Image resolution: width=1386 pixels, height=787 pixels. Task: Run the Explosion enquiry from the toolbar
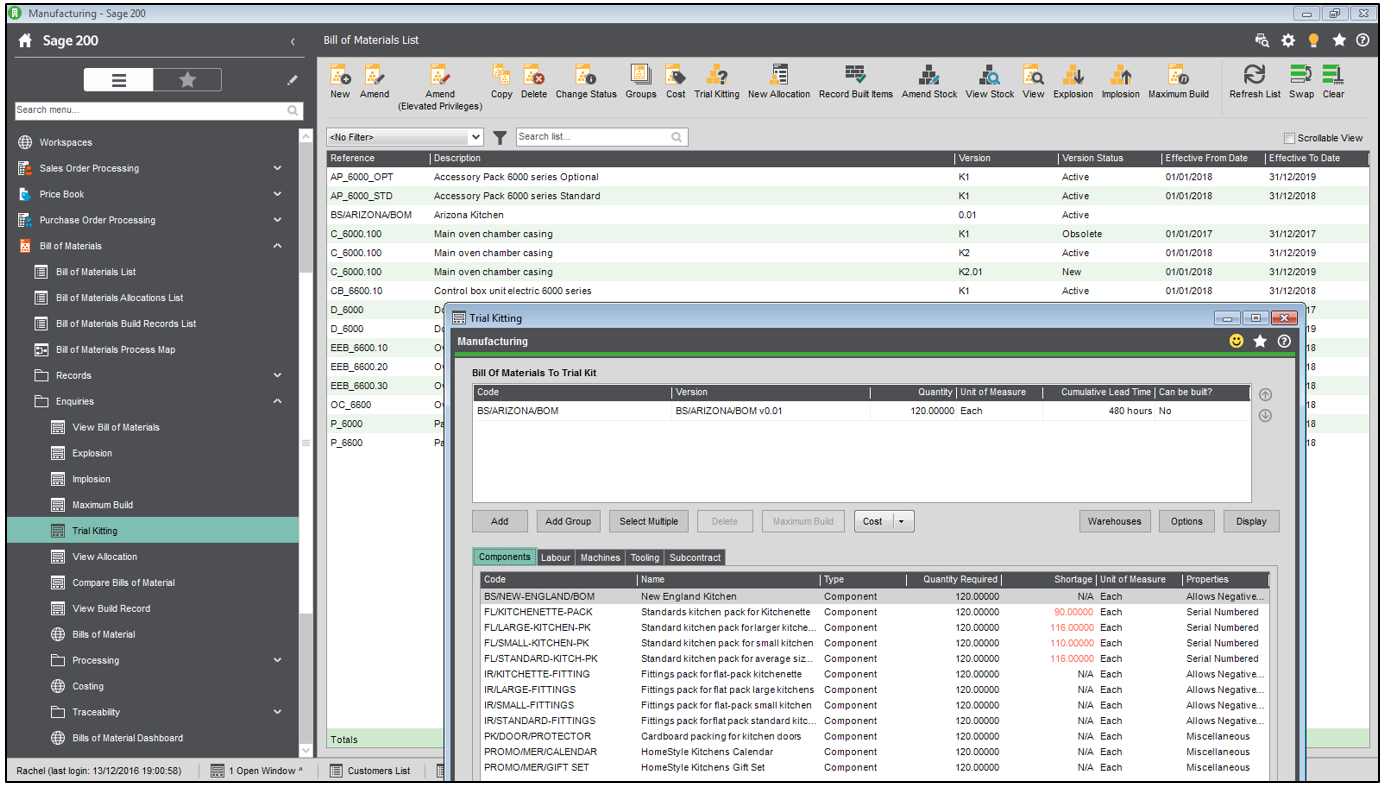point(1073,82)
